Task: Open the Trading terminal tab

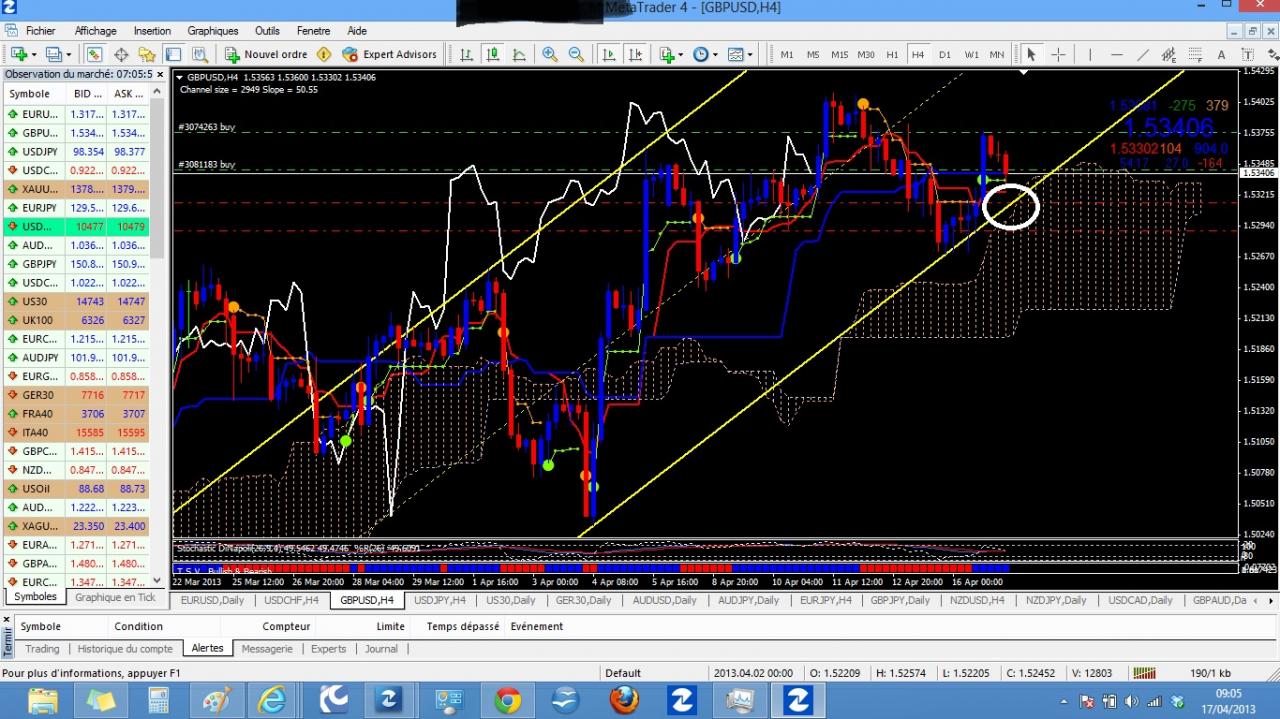Action: tap(42, 648)
